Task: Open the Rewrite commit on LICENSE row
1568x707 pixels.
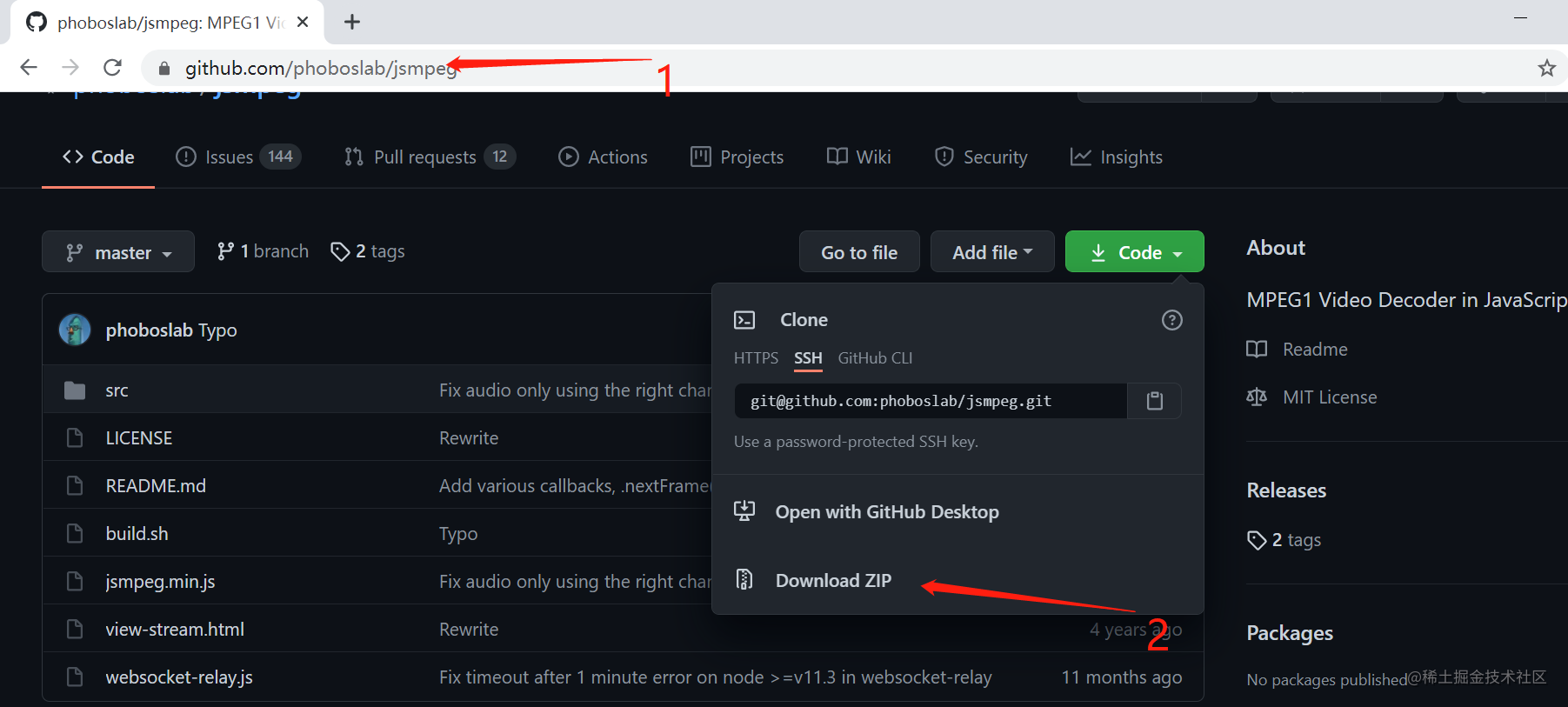Action: (469, 438)
